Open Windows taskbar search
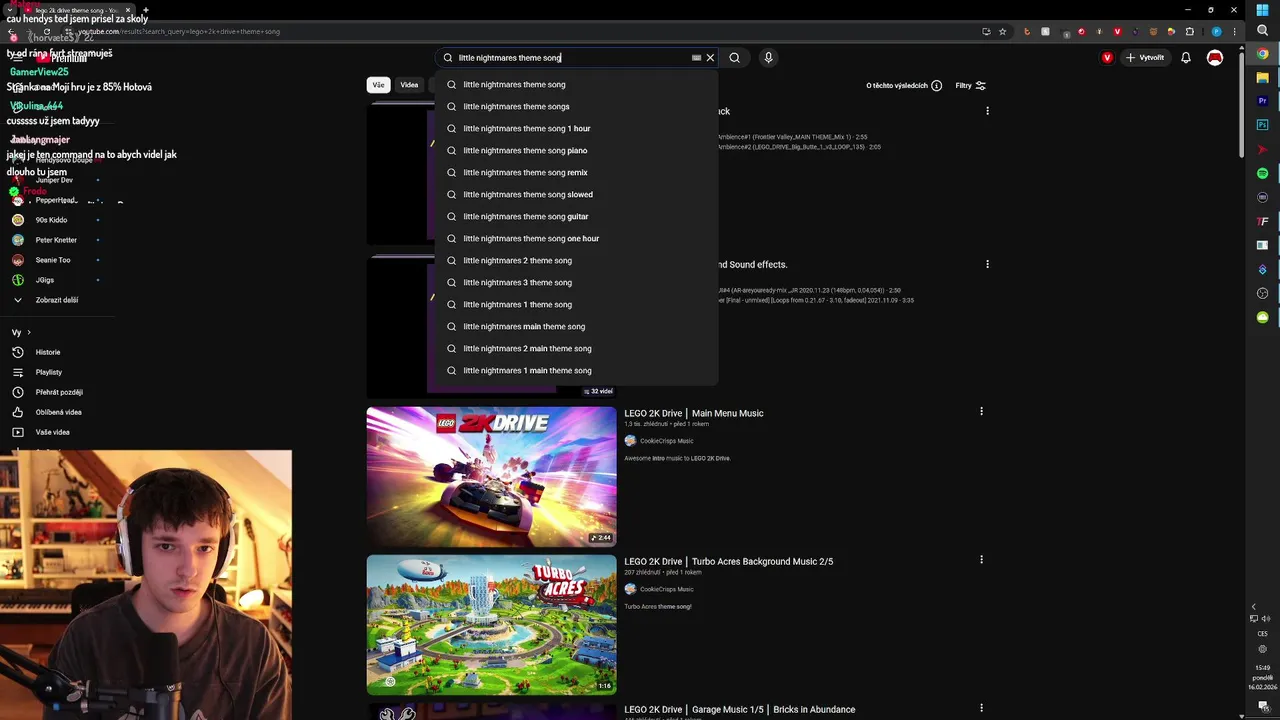1280x720 pixels. [x=1262, y=31]
